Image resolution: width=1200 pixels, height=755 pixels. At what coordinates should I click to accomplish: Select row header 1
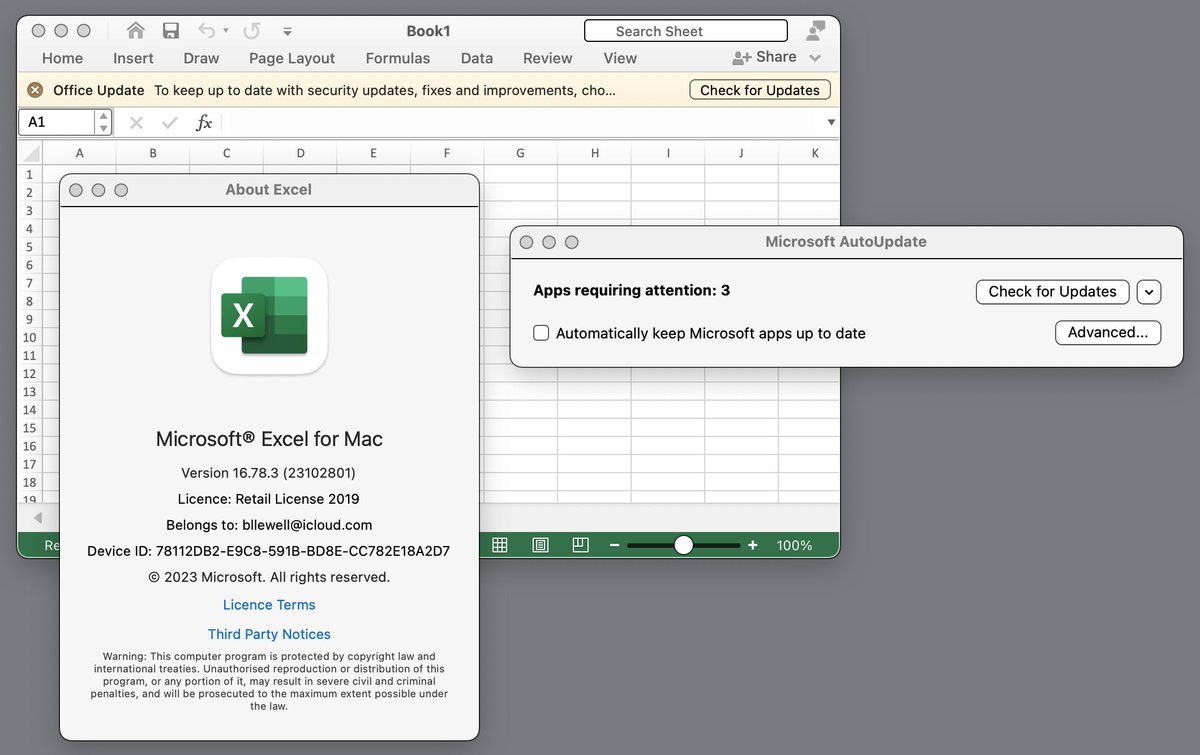(30, 174)
